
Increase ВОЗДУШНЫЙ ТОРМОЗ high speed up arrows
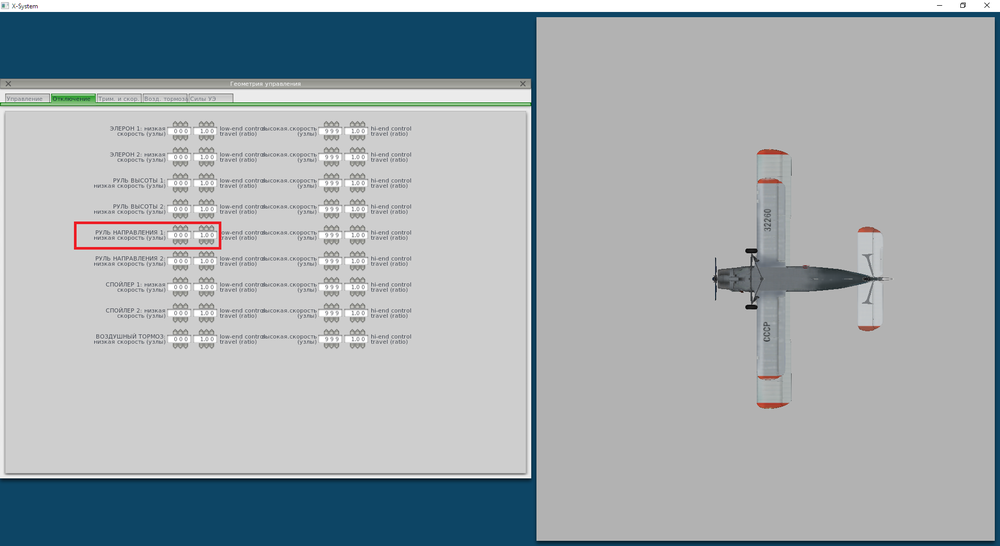coord(332,332)
